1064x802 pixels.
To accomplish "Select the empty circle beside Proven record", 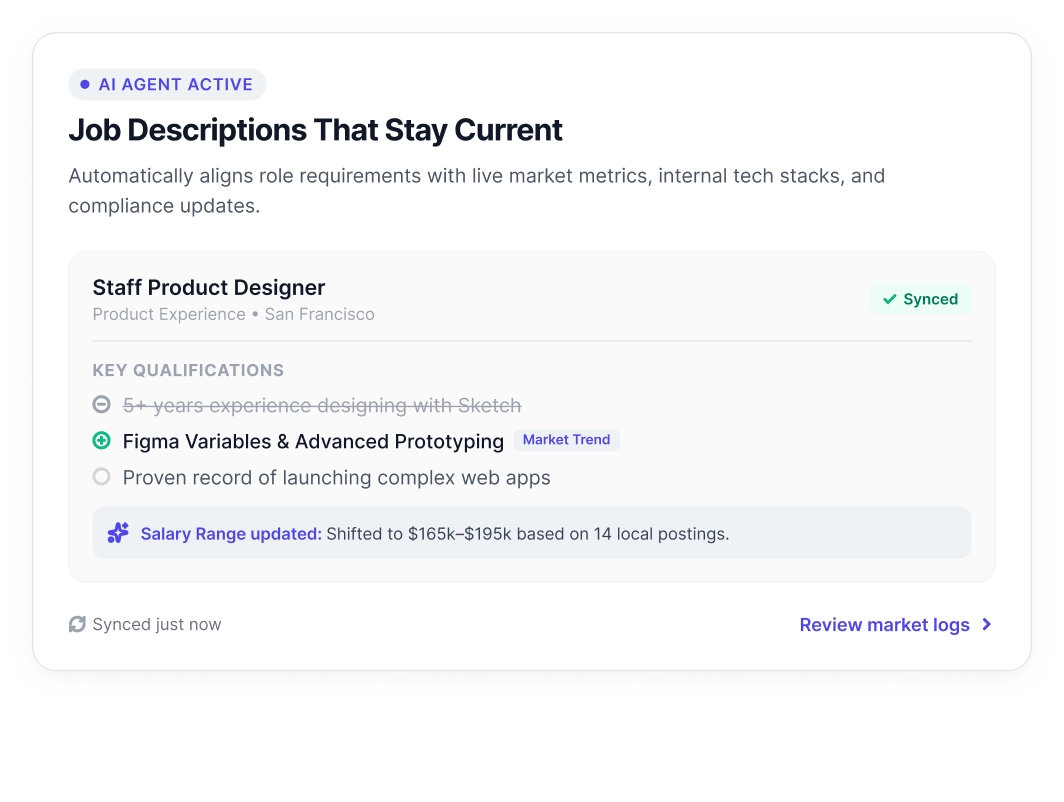I will (102, 477).
